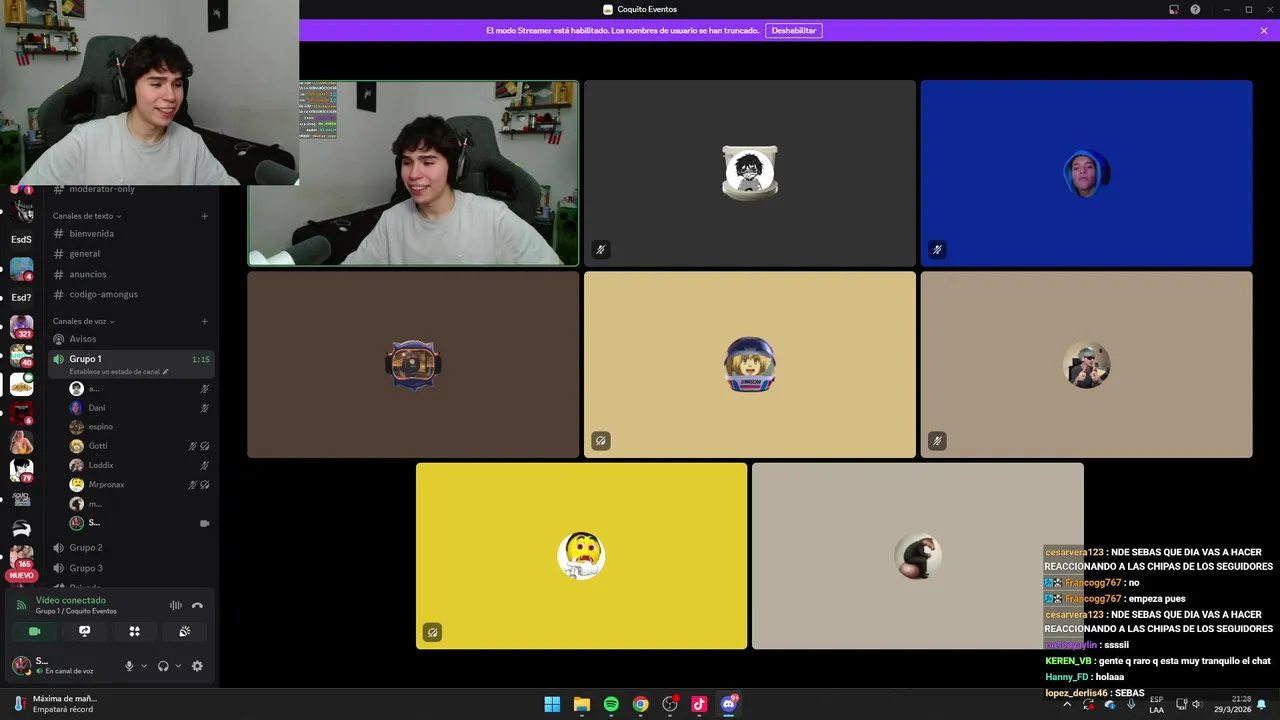
Task: Open the 21:28 clock and date
Action: click(x=1232, y=704)
